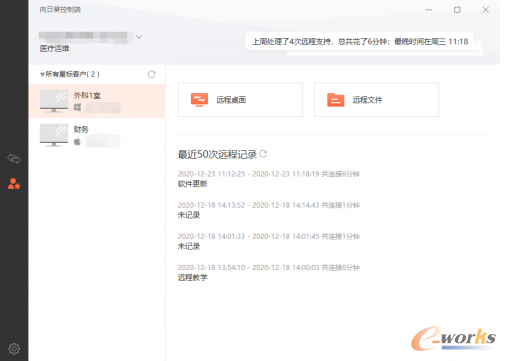Click the orange 远程桌面 icon
This screenshot has height=361, width=506.
tap(199, 100)
